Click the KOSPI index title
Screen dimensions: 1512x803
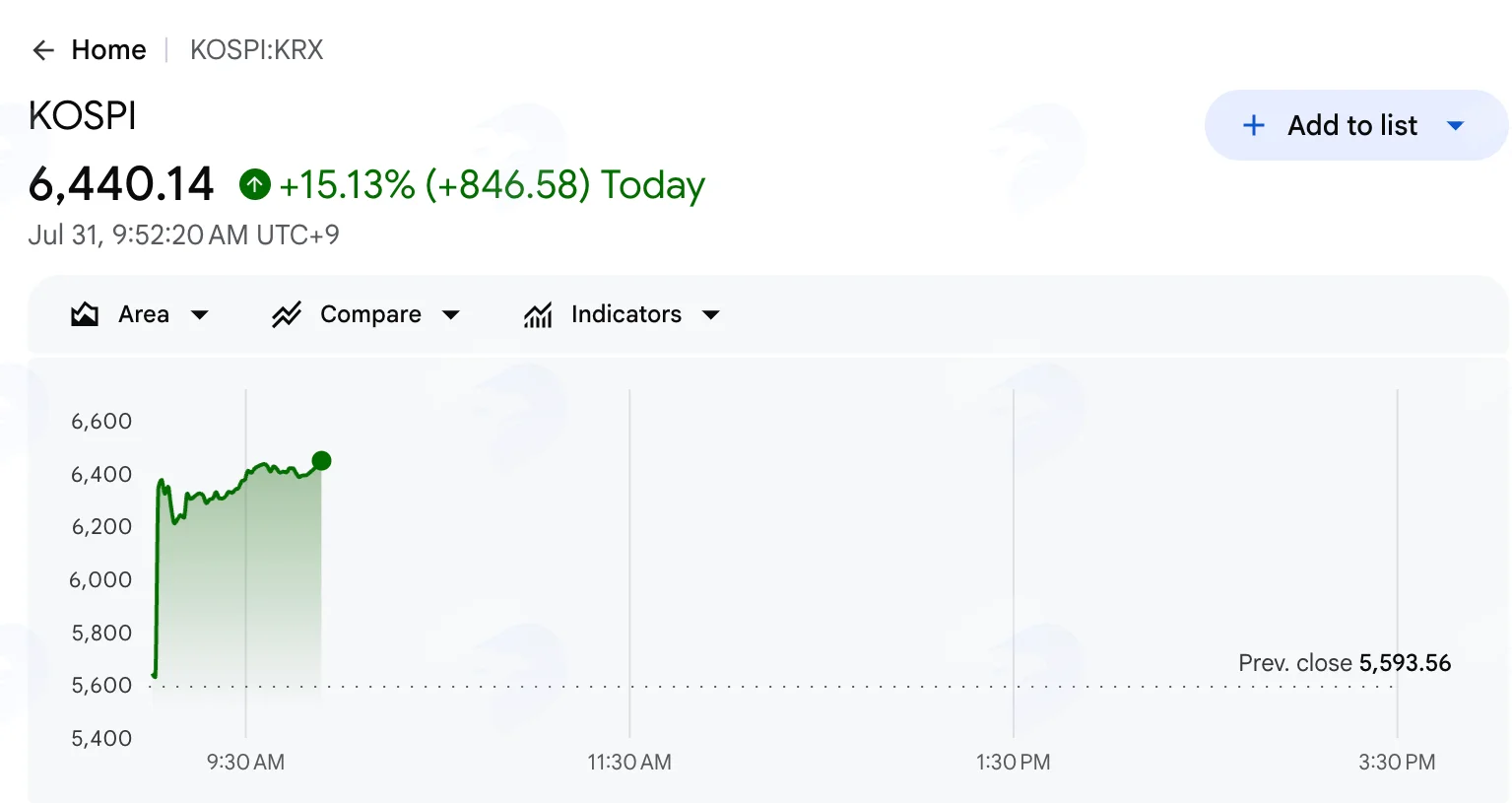pyautogui.click(x=83, y=116)
